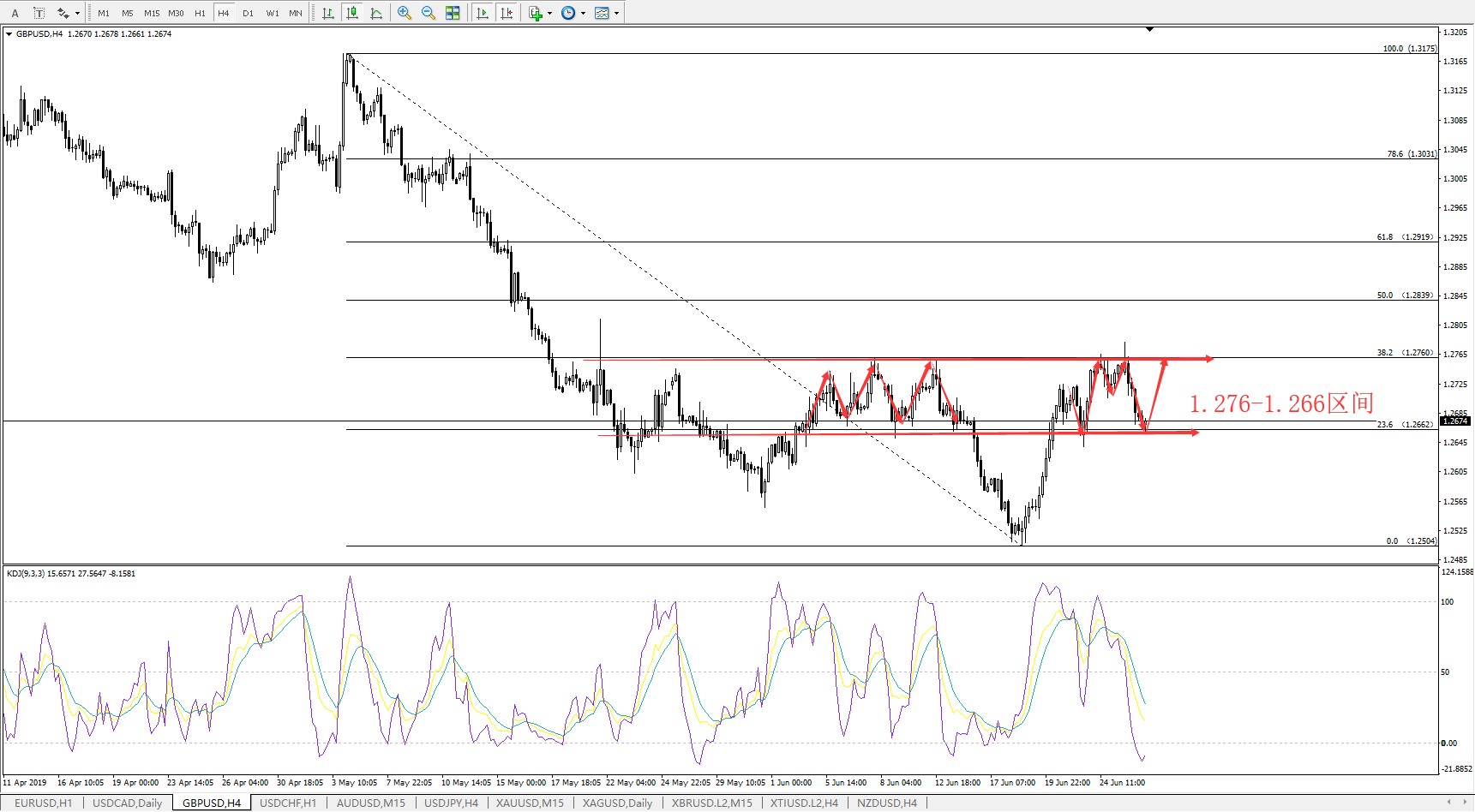Open the AUDUSD,M15 chart tab

pyautogui.click(x=371, y=803)
